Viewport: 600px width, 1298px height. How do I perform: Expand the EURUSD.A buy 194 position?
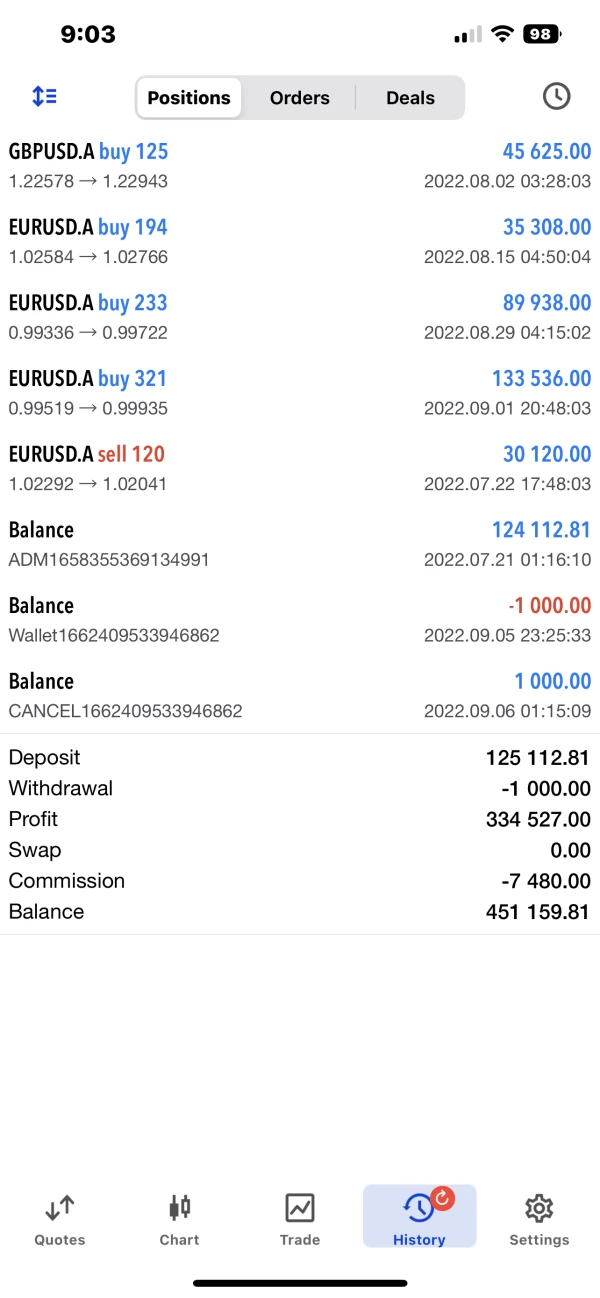300,241
